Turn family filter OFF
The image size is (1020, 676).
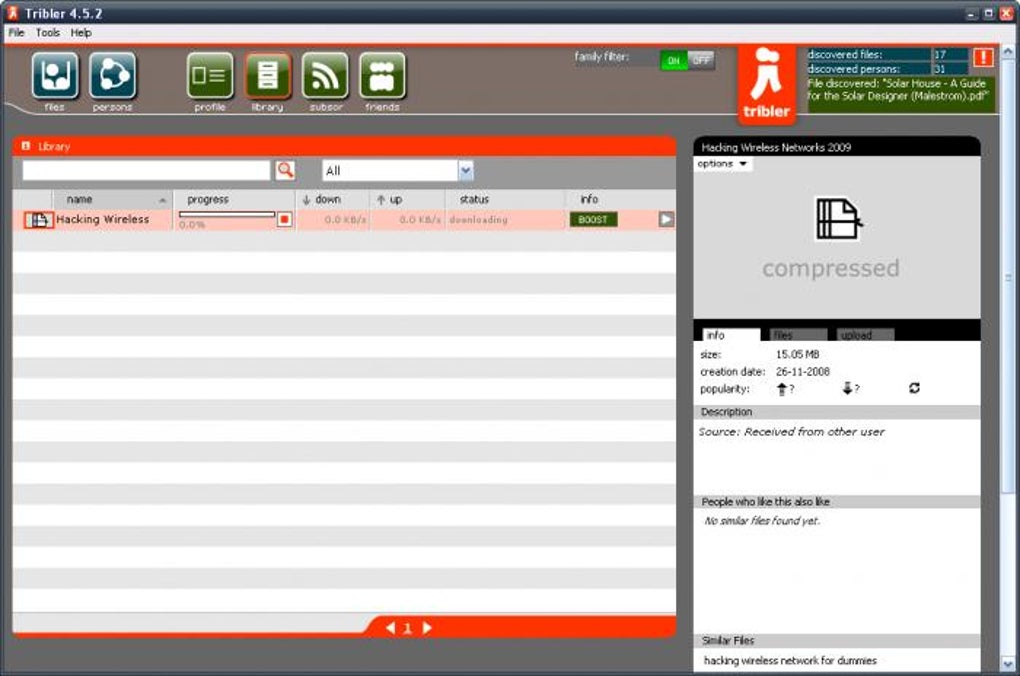(x=701, y=61)
